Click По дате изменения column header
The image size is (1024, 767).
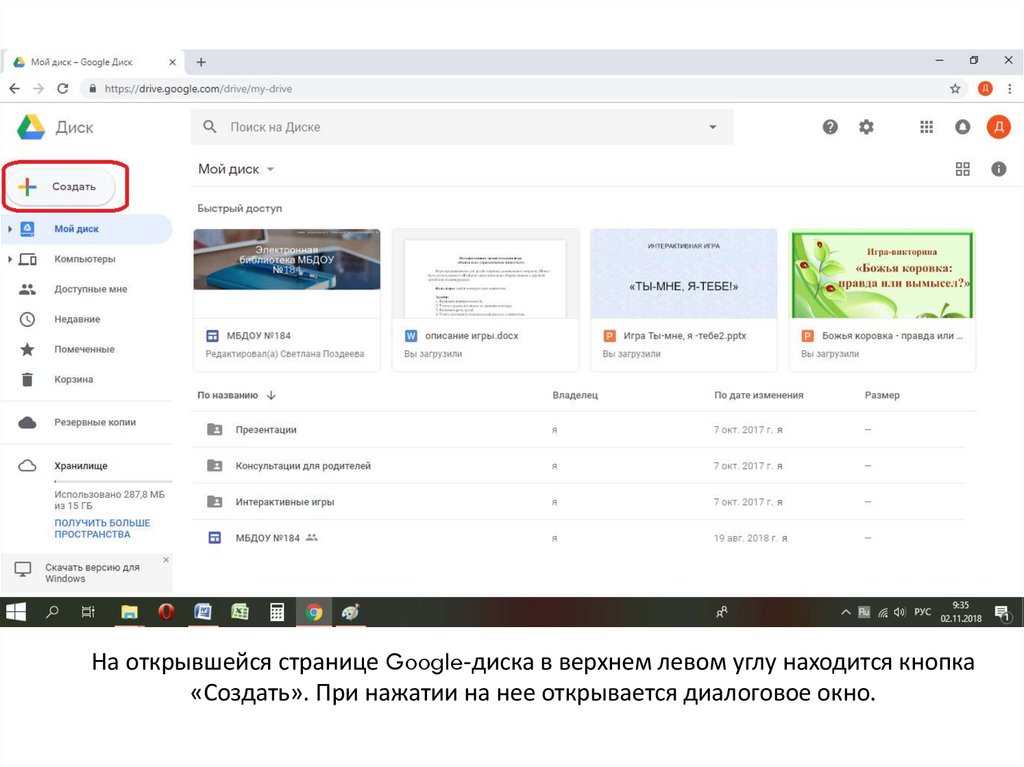758,395
